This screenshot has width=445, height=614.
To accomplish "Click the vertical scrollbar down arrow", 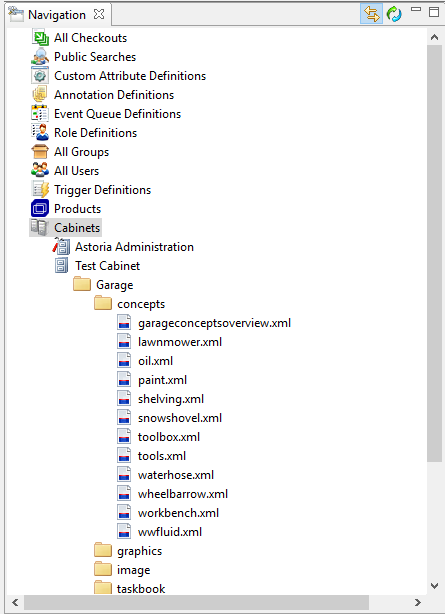I will tap(434, 586).
